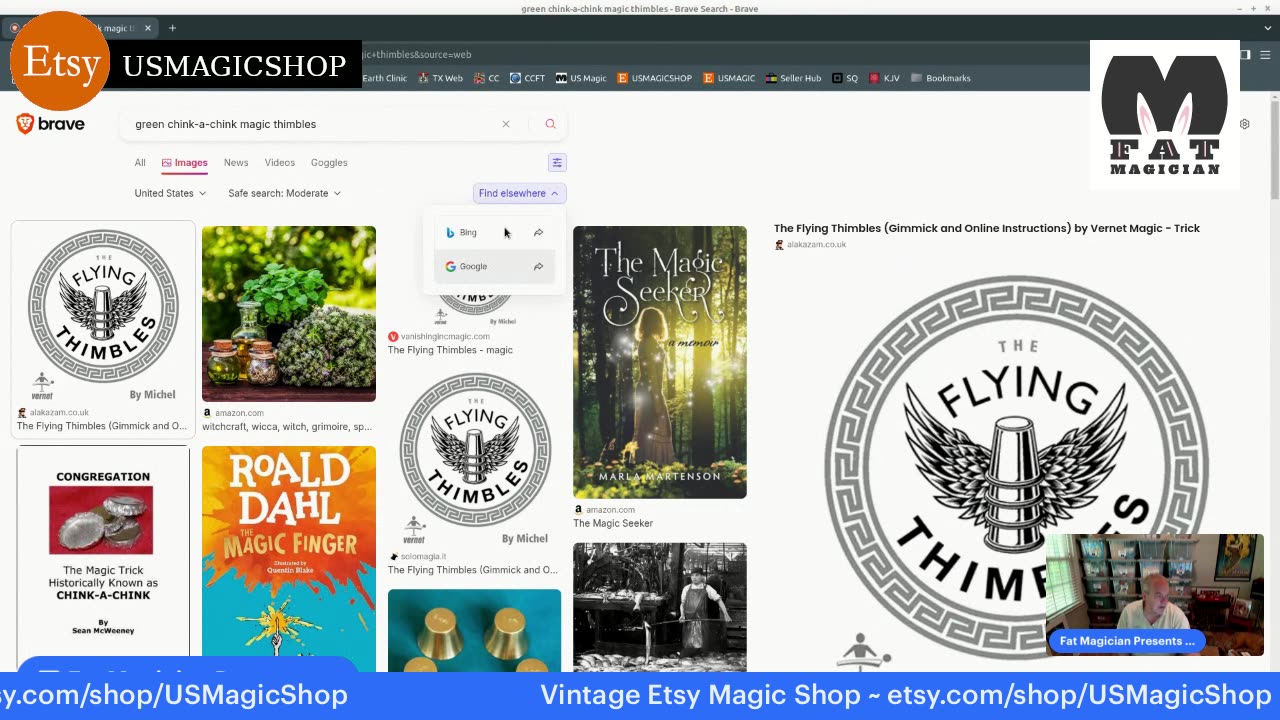Open the CCFT bookmark
The image size is (1280, 720).
(527, 78)
